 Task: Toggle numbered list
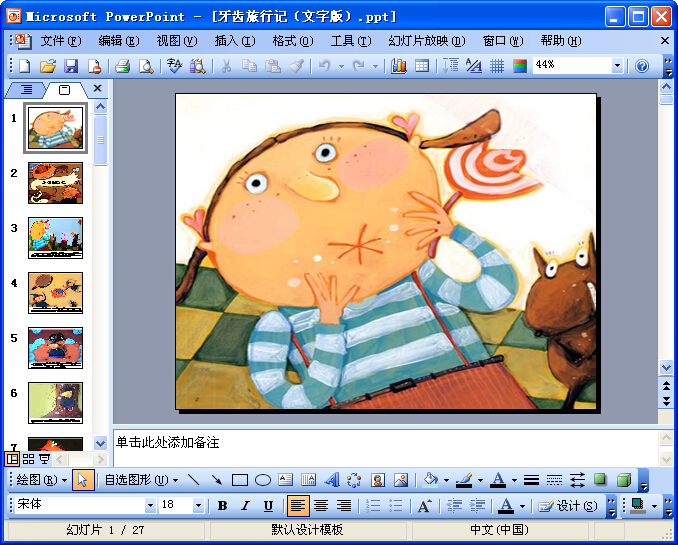373,505
